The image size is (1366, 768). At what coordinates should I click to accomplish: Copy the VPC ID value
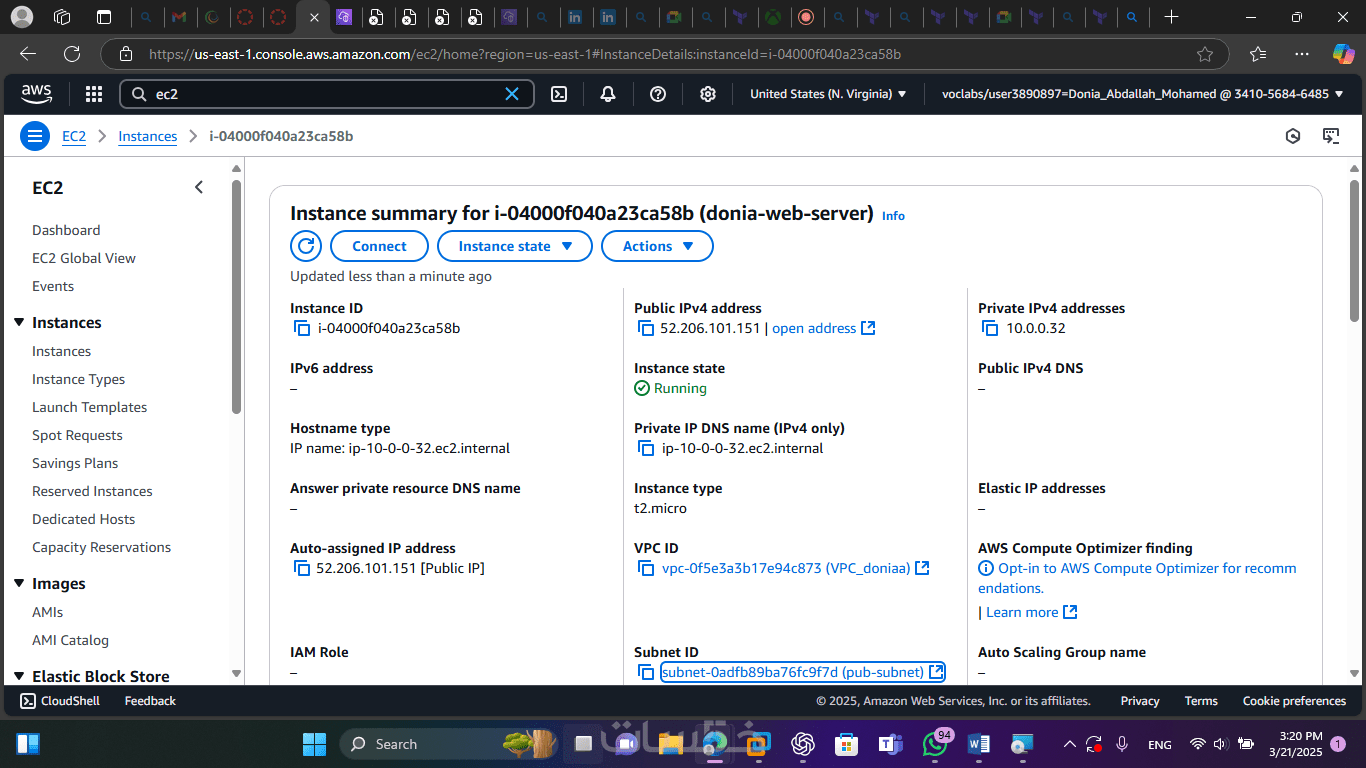pyautogui.click(x=646, y=568)
